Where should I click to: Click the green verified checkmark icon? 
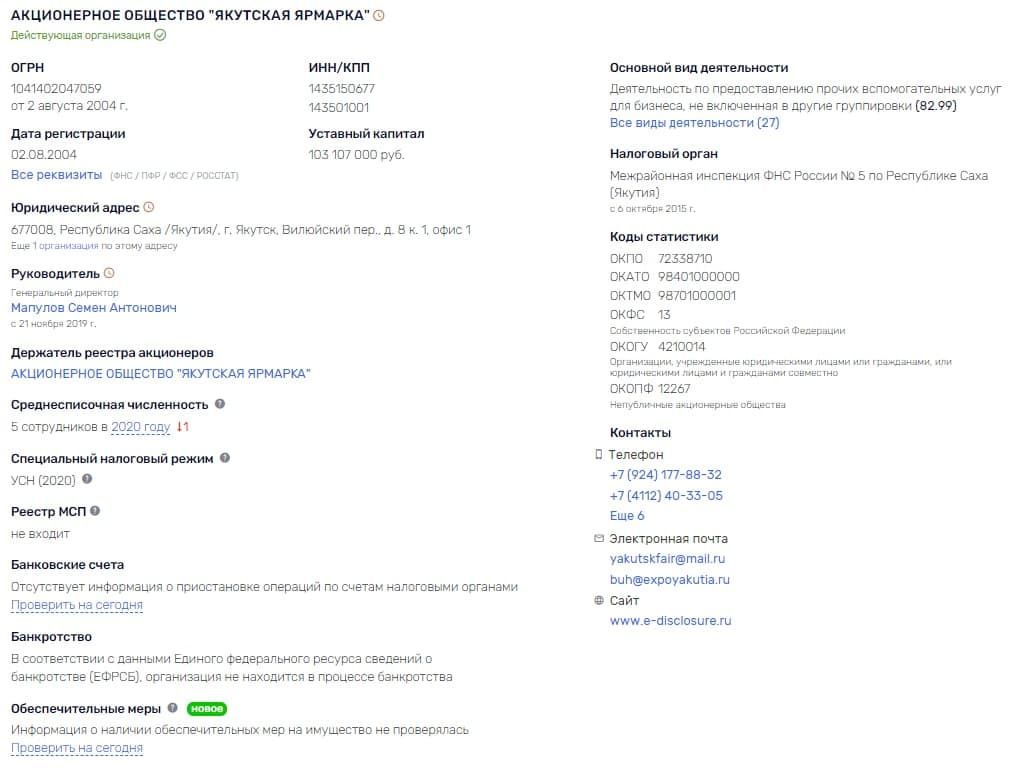tap(160, 35)
